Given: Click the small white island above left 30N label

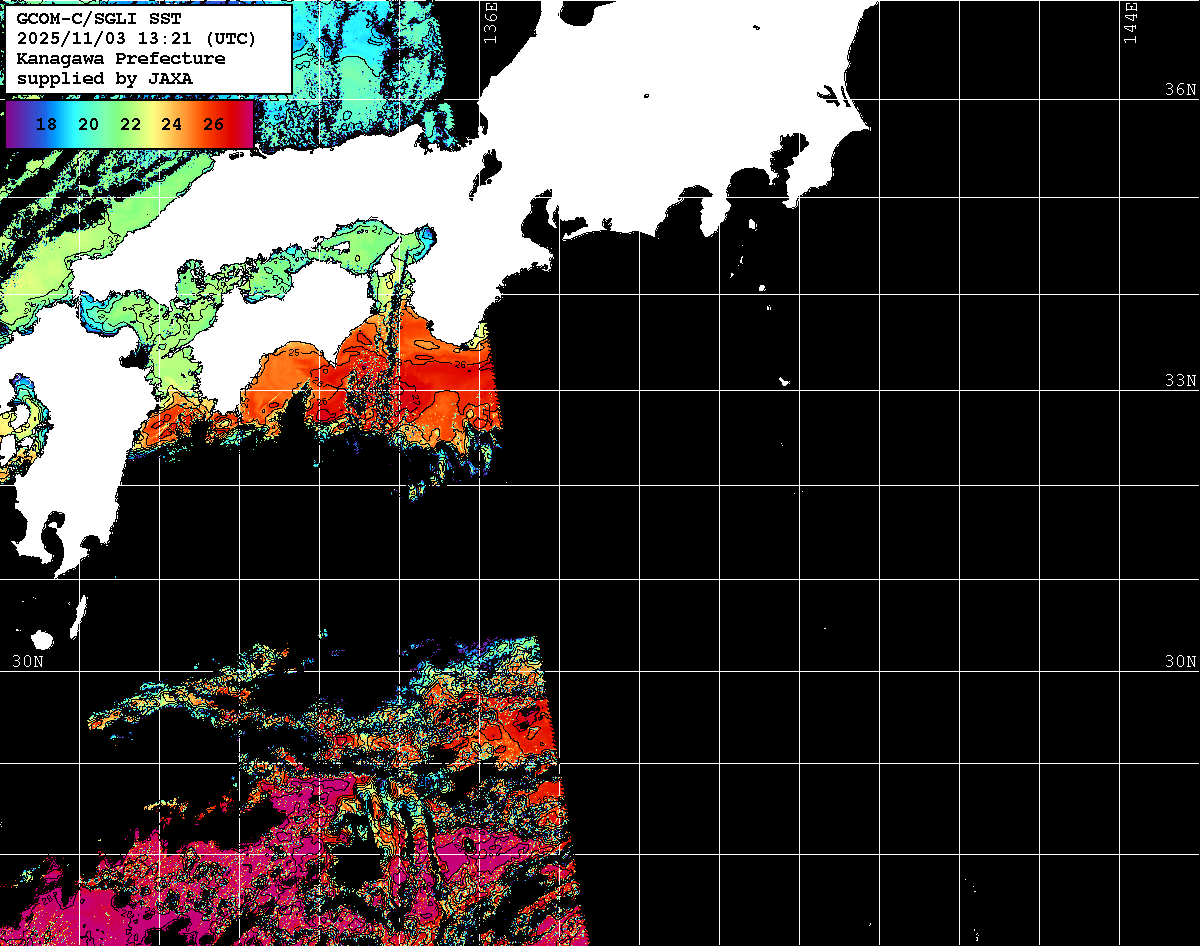Looking at the screenshot, I should 41,638.
